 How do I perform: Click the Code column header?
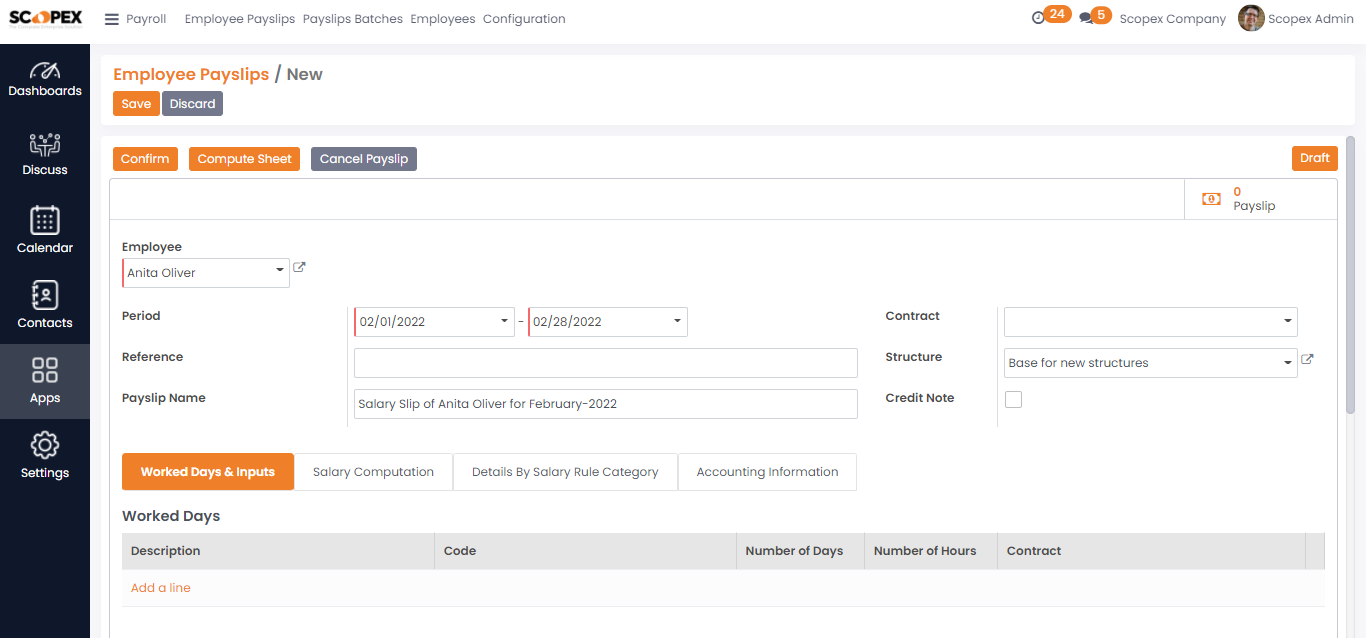(x=586, y=551)
